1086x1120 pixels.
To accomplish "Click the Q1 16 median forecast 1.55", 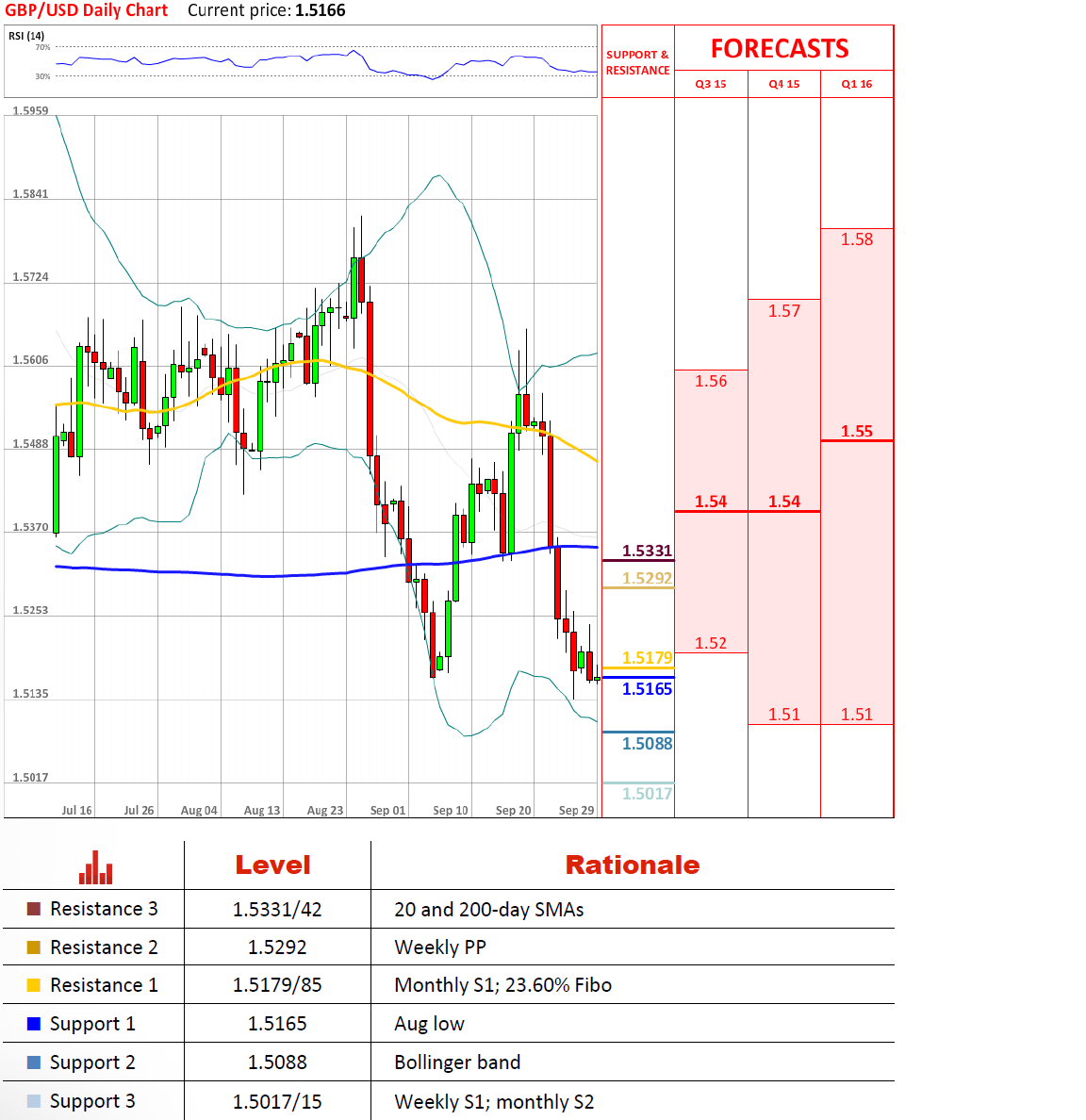I will 857,432.
